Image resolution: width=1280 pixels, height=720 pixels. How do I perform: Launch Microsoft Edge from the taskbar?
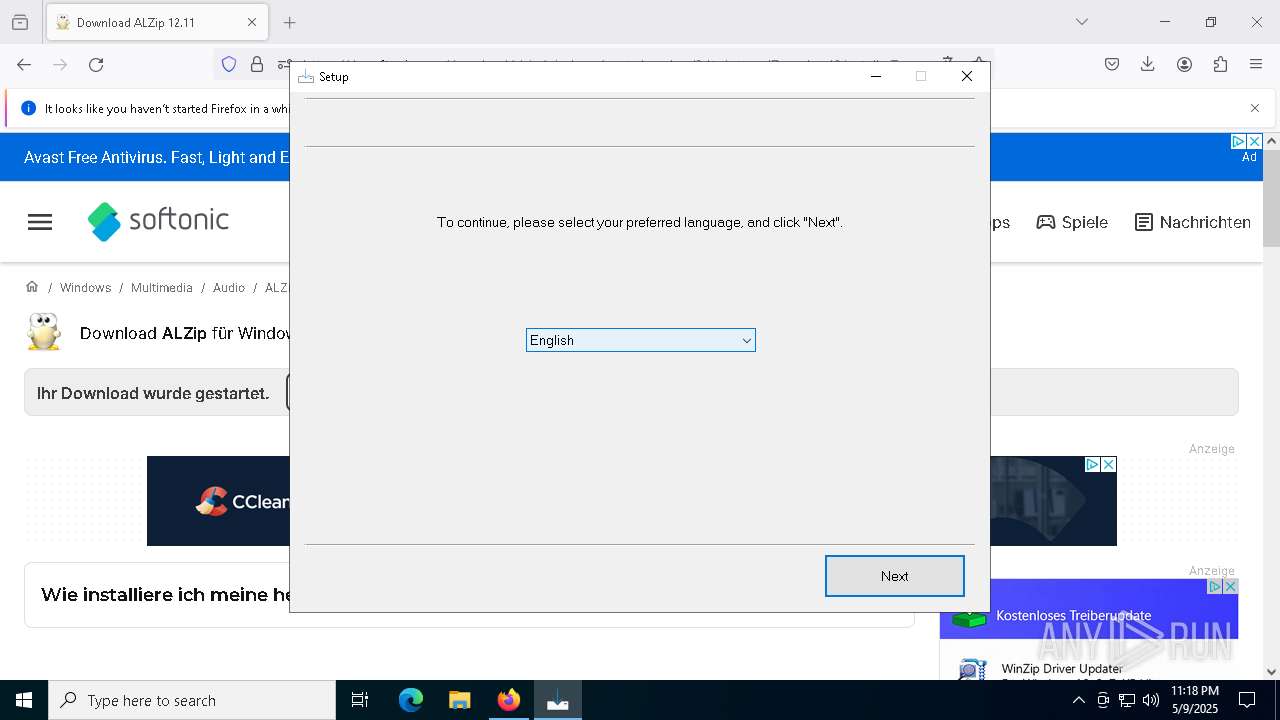pyautogui.click(x=411, y=700)
